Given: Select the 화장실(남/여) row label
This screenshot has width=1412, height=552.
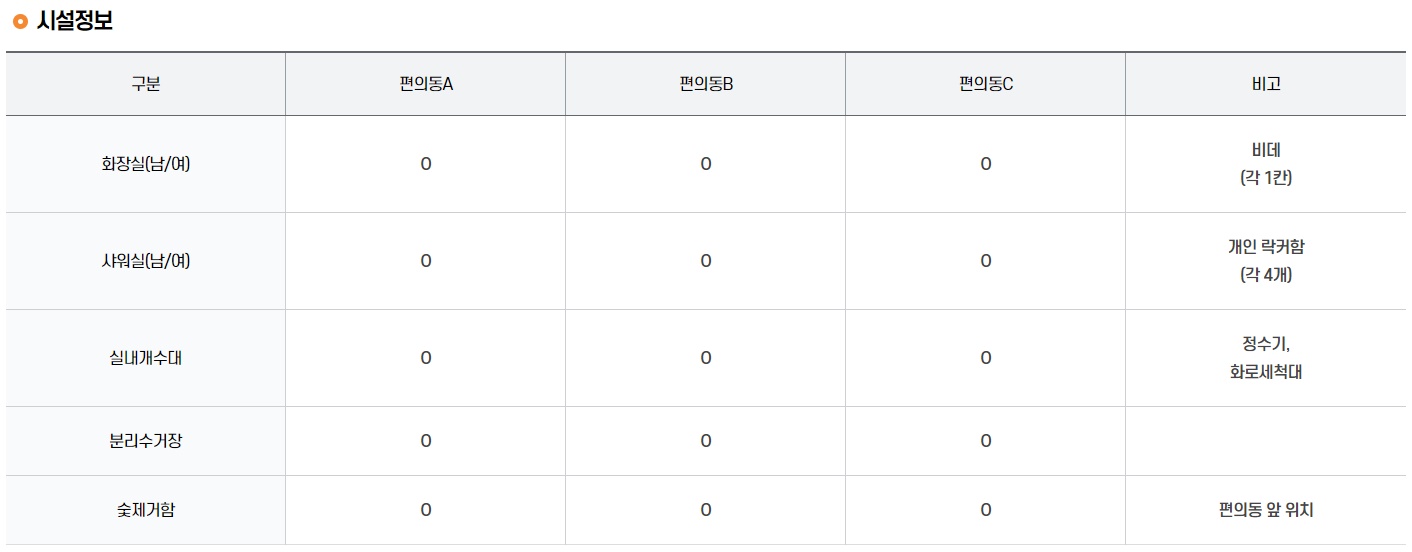Looking at the screenshot, I should (146, 164).
